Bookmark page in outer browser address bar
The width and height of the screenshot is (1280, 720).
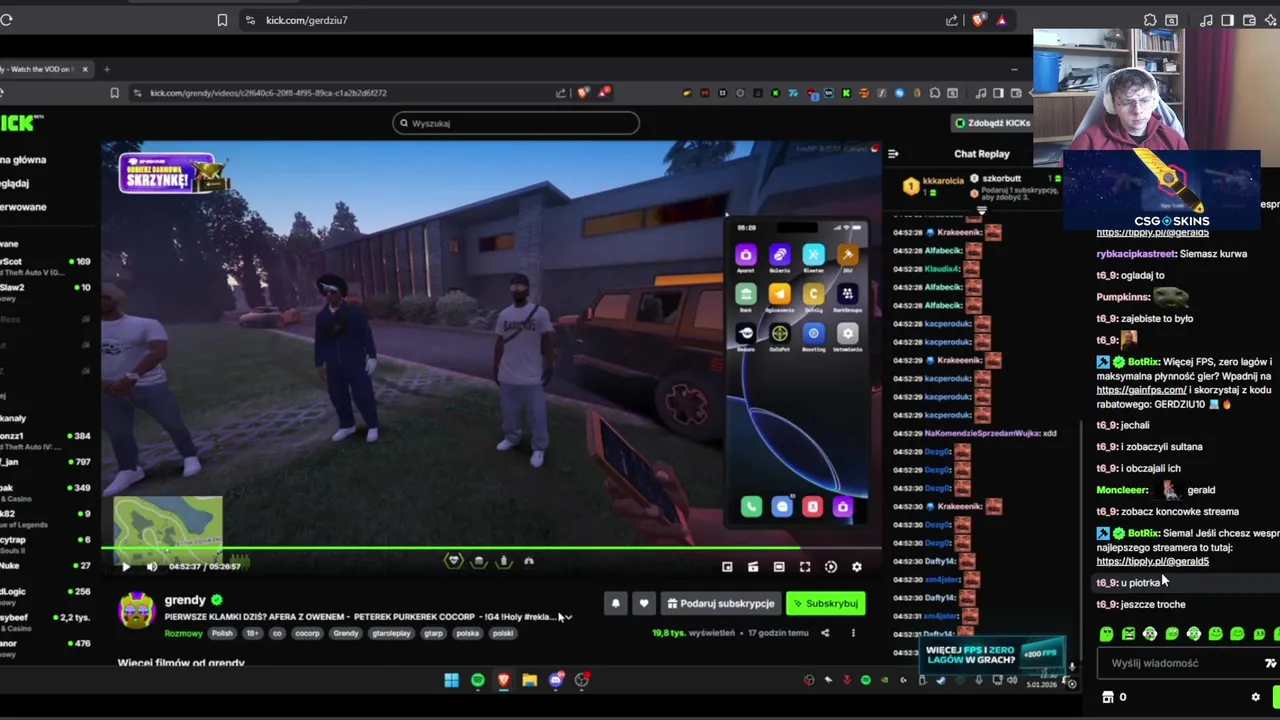point(222,20)
